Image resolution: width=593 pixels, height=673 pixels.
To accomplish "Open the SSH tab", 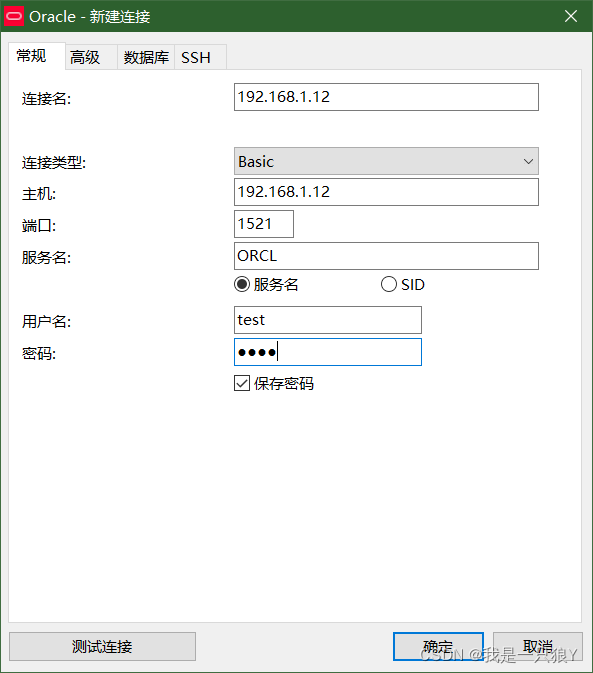I will point(196,57).
